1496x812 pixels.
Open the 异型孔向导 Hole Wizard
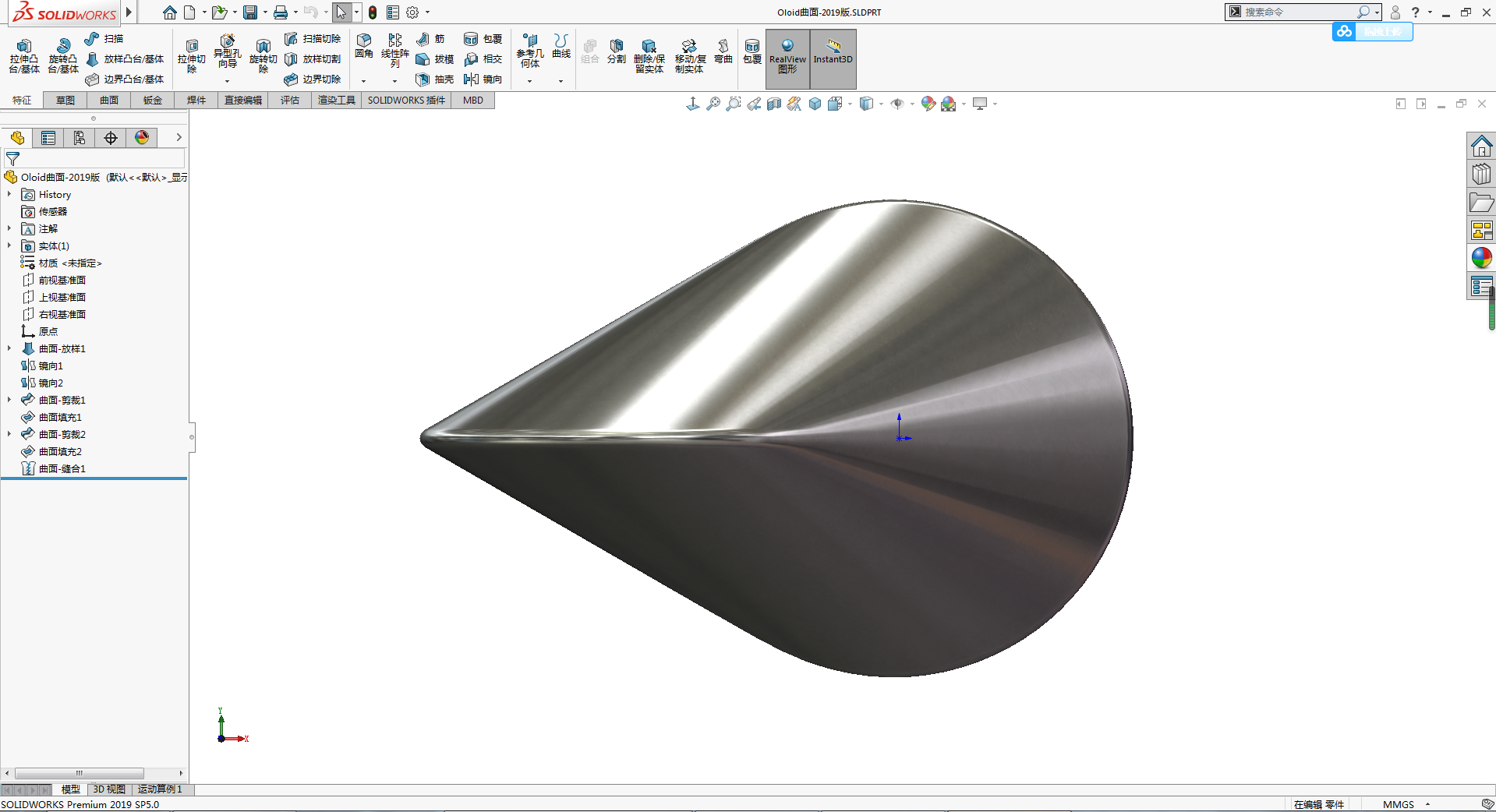coord(227,53)
